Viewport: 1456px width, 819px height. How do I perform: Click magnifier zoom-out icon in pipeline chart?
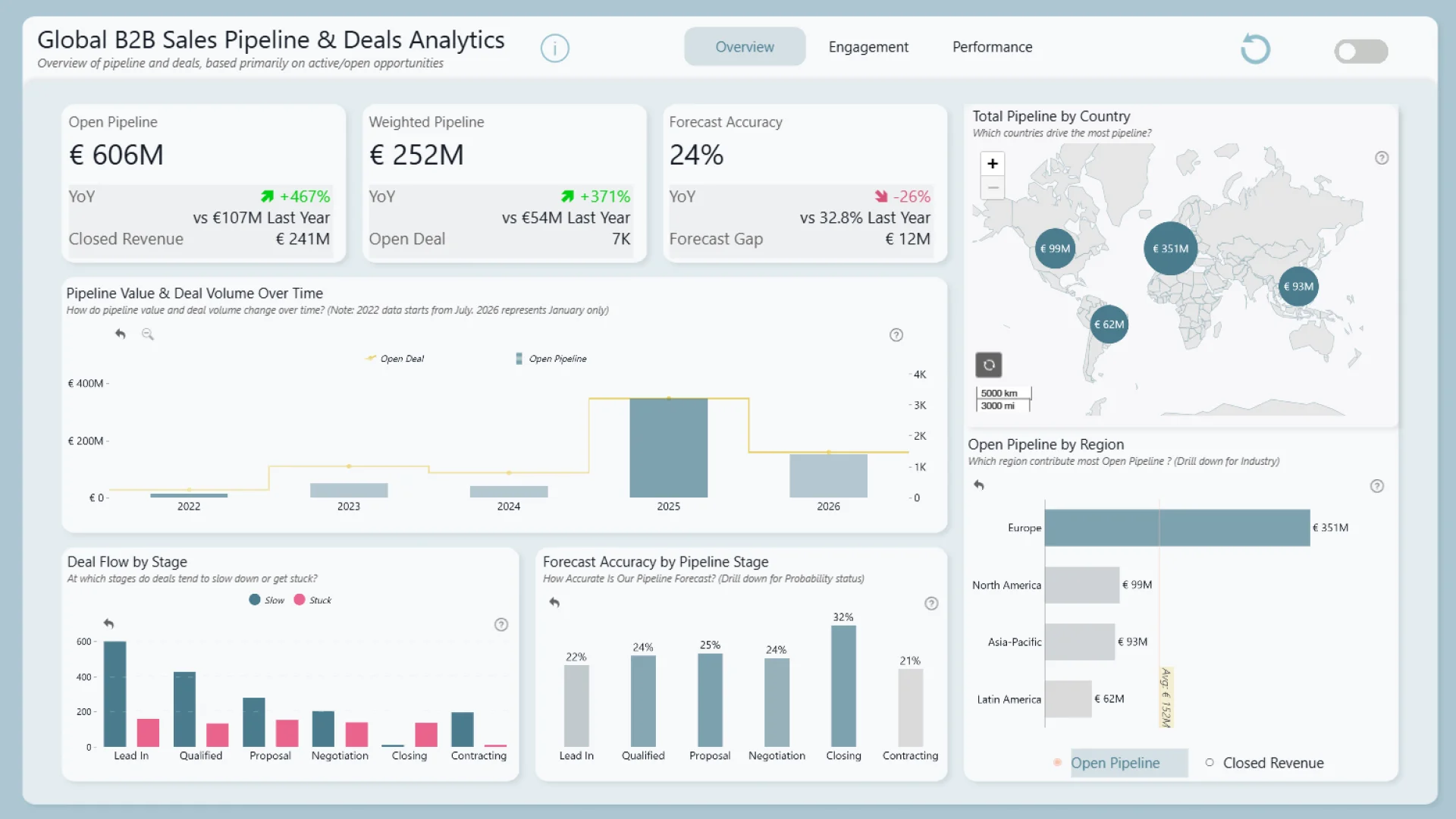[x=148, y=334]
